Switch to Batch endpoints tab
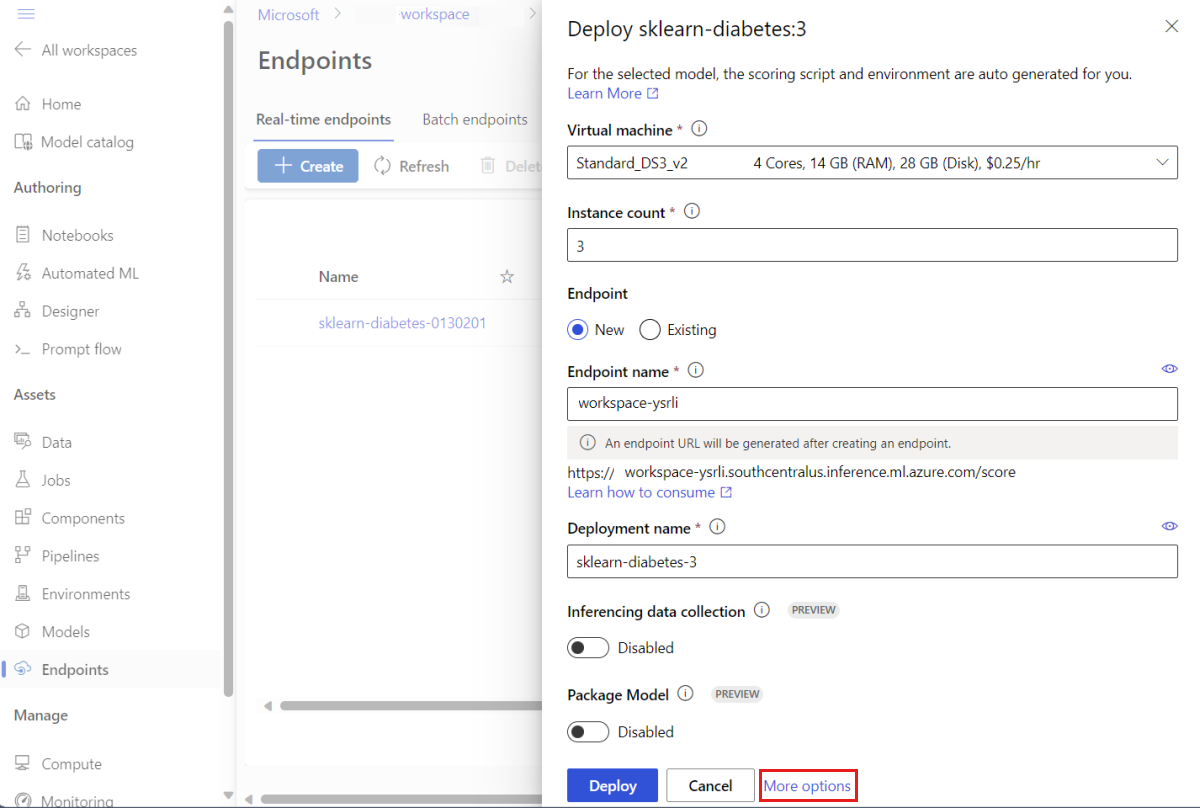 point(475,120)
